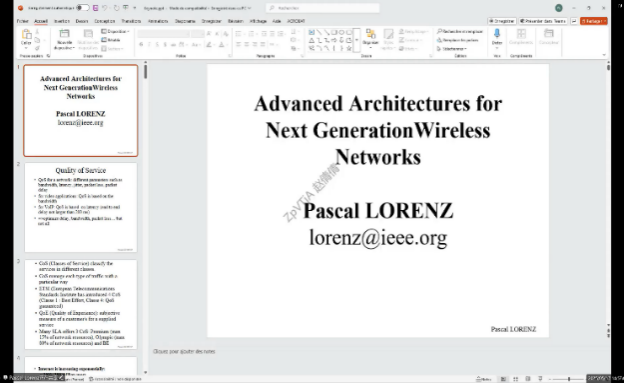624x383 pixels.
Task: Click the purple Save icon
Action: [96, 8]
